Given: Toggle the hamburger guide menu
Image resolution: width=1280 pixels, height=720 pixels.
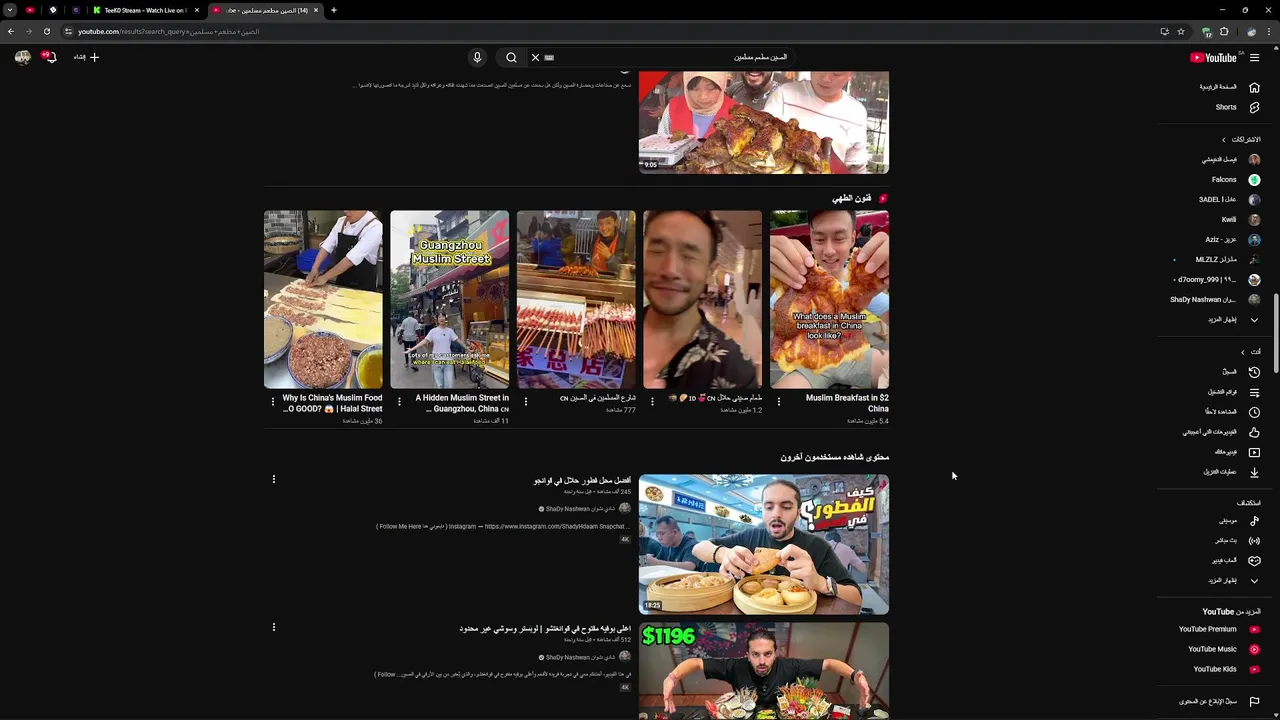Looking at the screenshot, I should tap(1254, 57).
